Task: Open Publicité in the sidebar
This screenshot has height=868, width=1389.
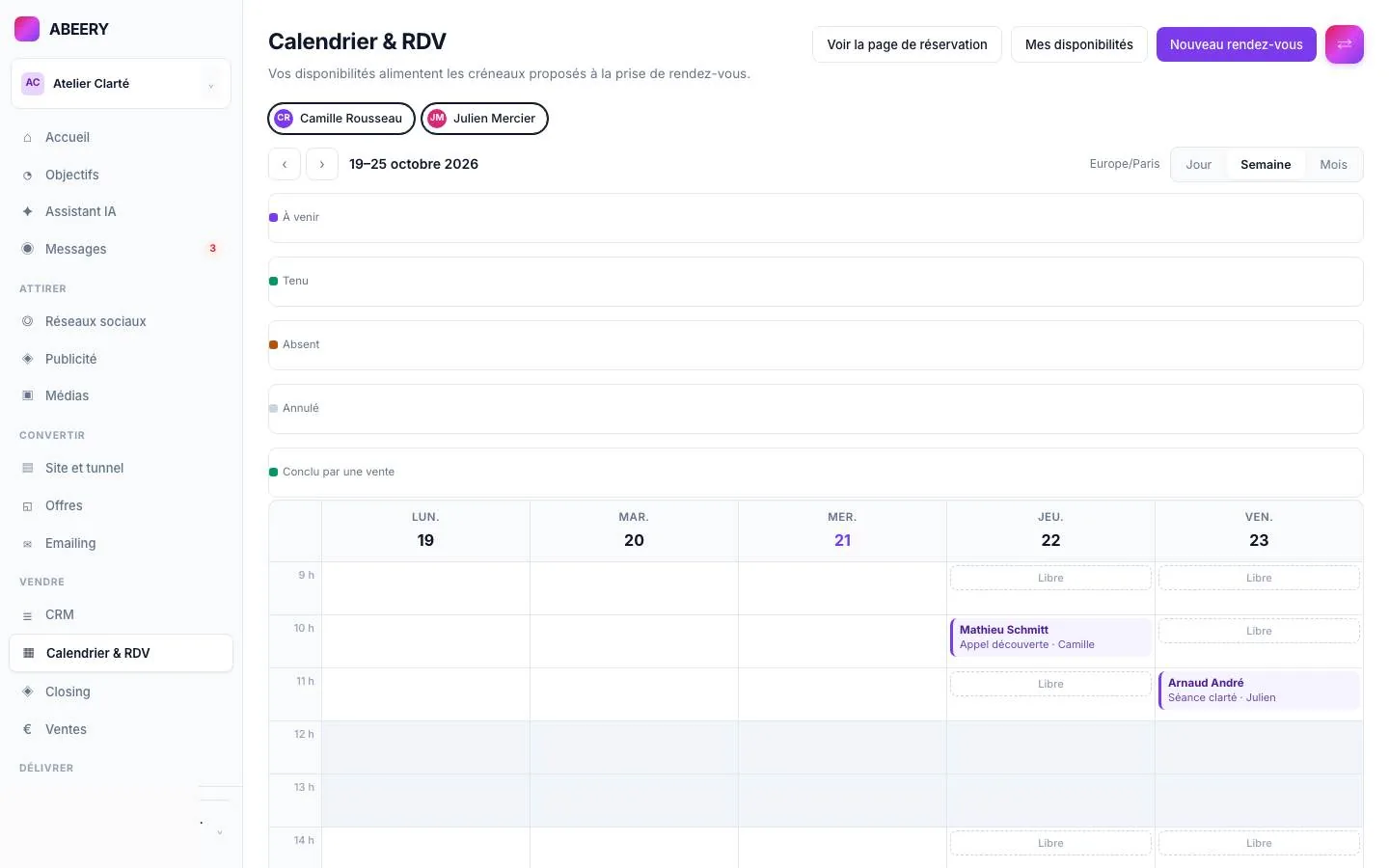Action: click(121, 359)
